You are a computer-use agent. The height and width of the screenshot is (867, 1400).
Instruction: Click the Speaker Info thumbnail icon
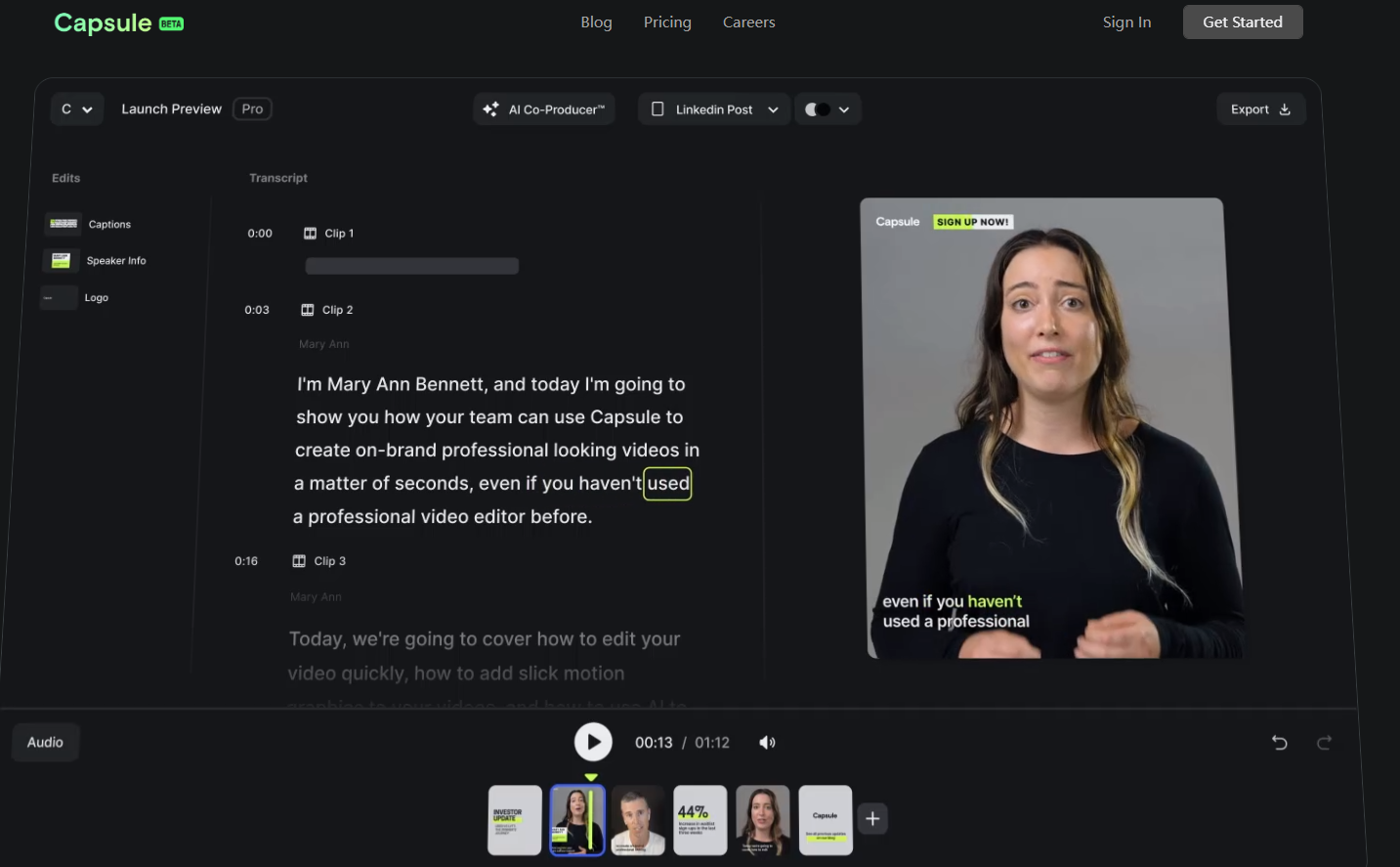[x=61, y=260]
